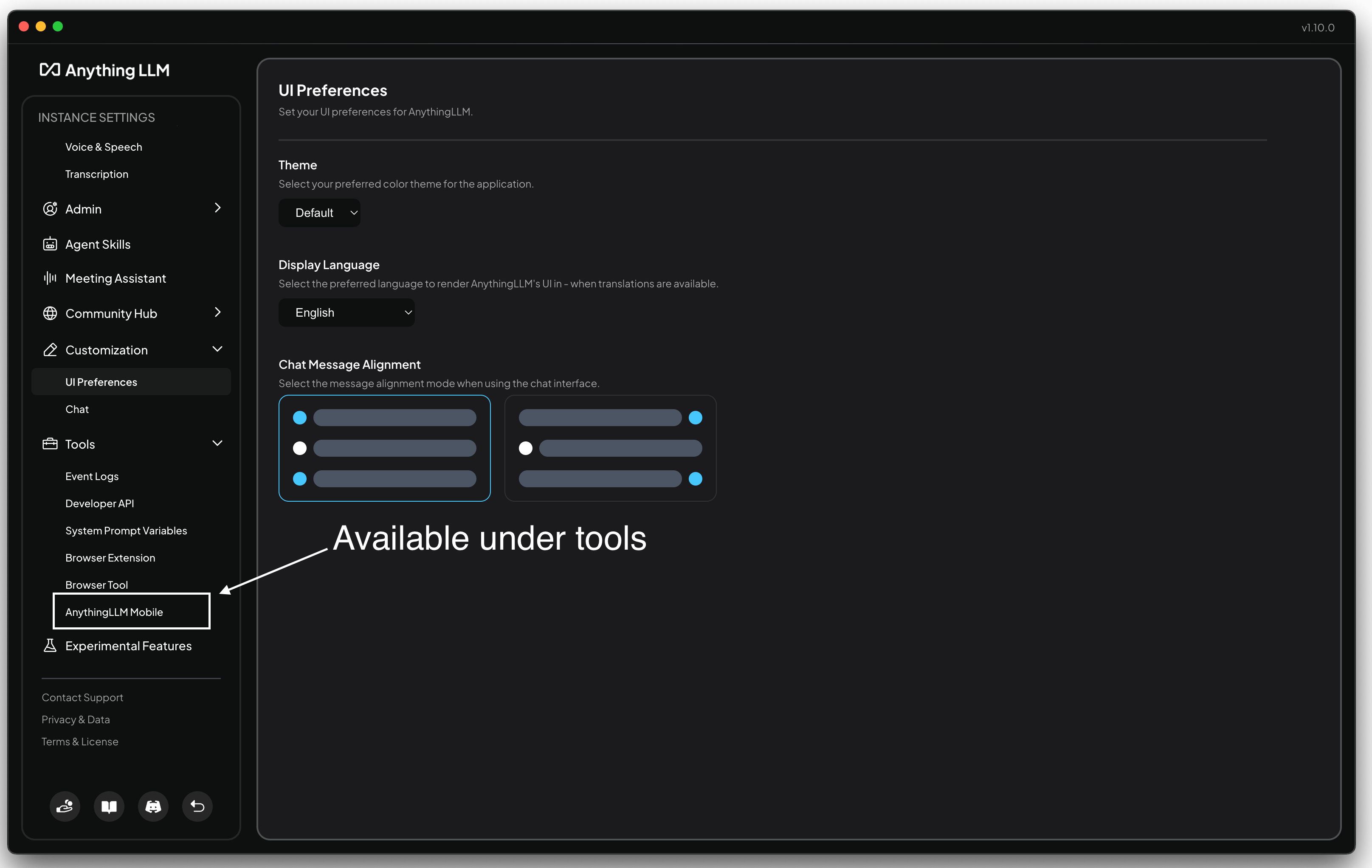Open AnythingLLM Mobile under Tools
This screenshot has height=868, width=1372.
tap(114, 612)
